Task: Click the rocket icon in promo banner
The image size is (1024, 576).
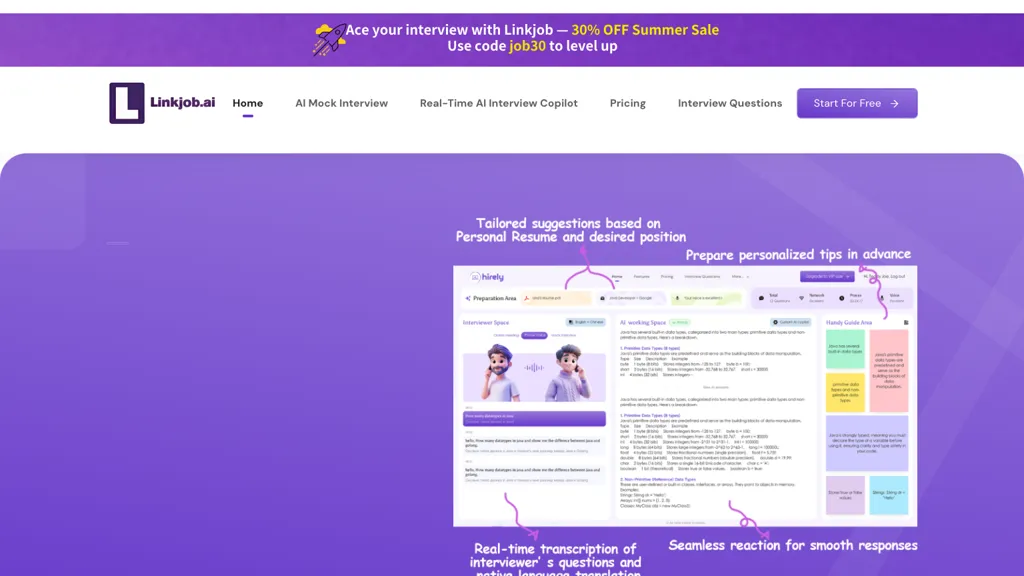Action: tap(330, 39)
